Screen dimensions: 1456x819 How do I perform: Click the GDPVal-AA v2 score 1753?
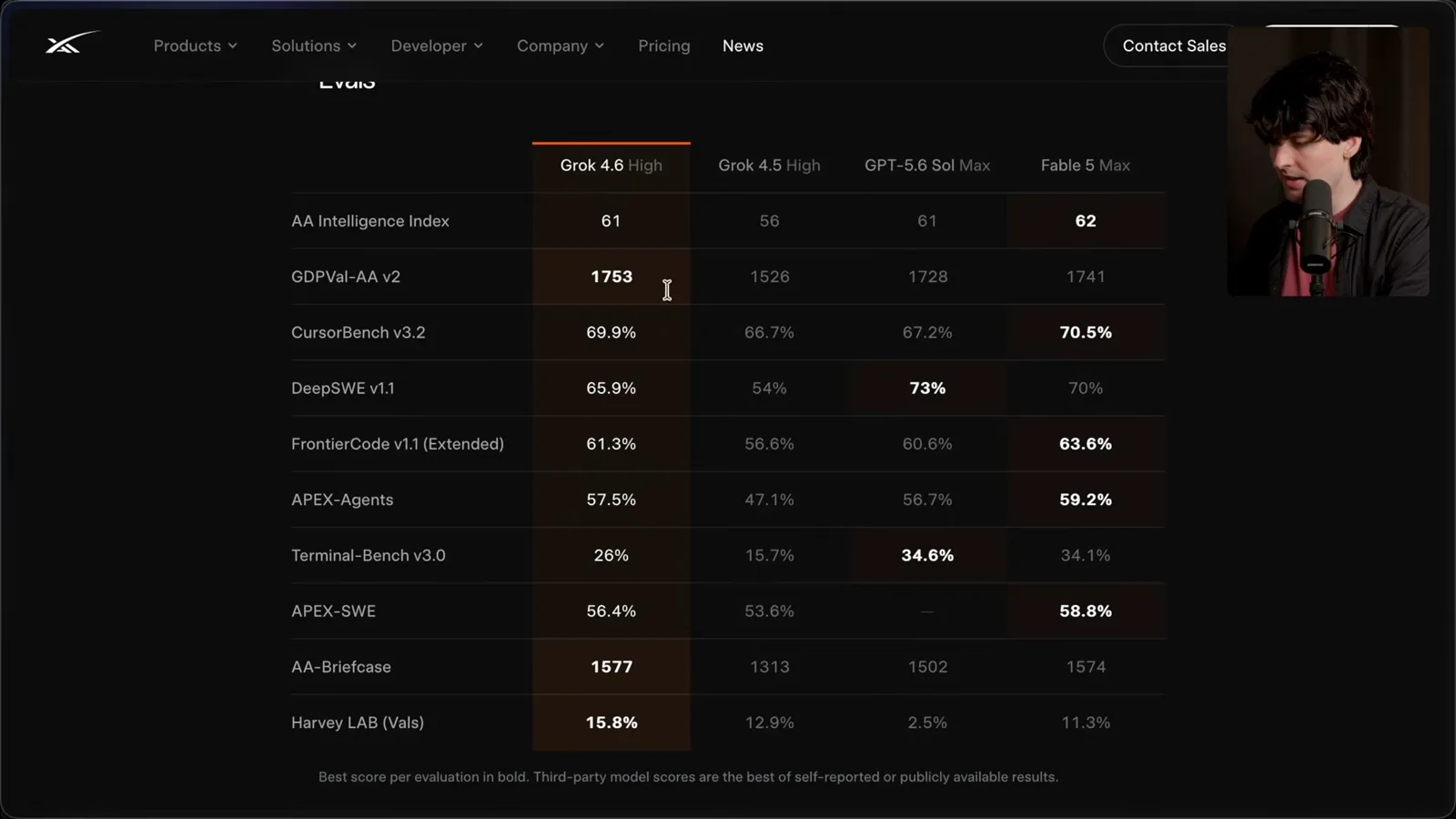(x=612, y=277)
